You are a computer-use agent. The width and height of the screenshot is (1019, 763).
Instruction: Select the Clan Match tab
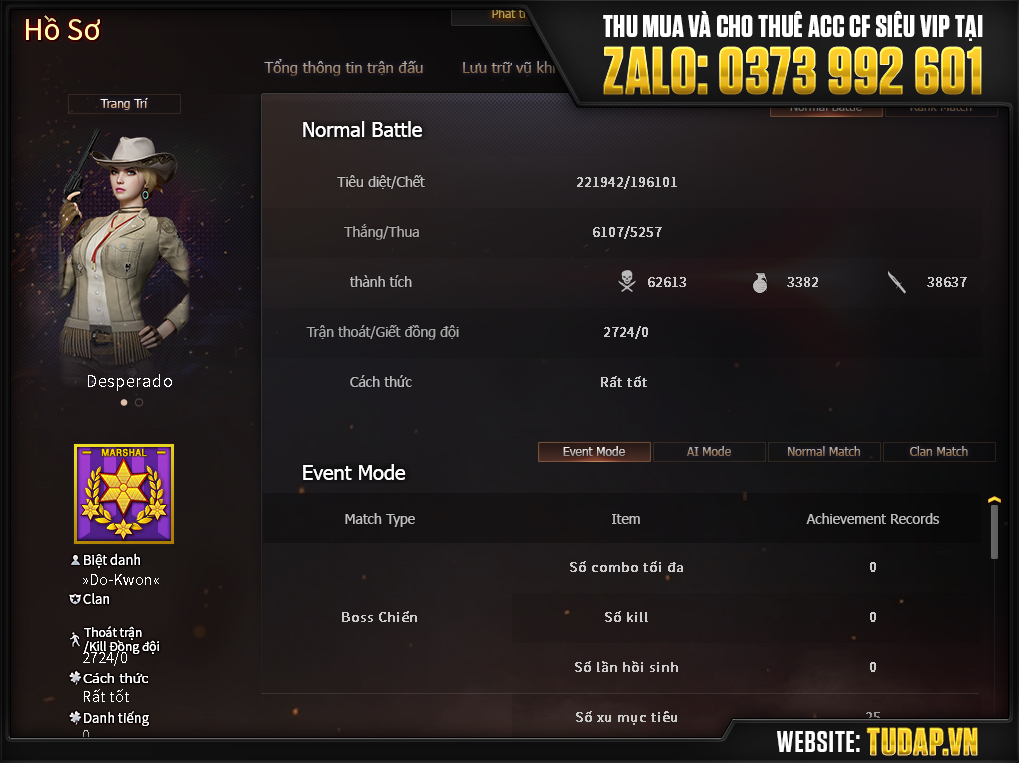coord(939,452)
